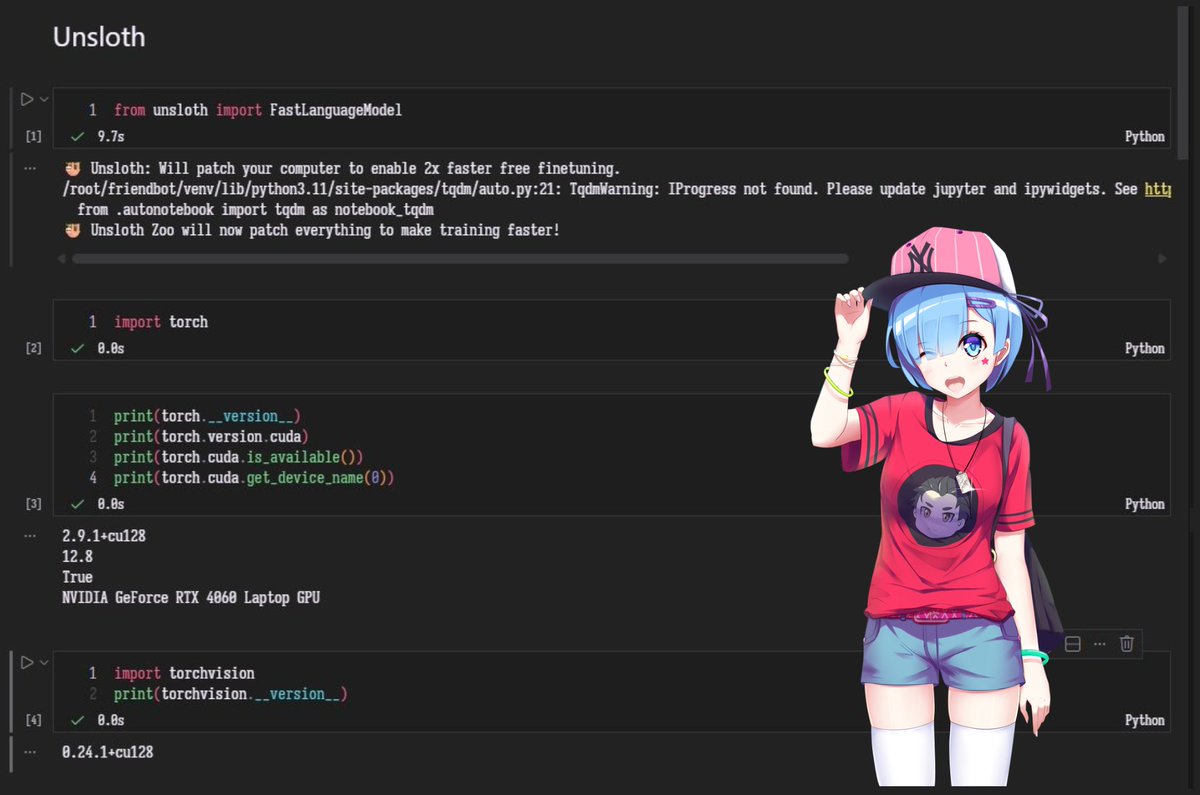Screen dimensions: 1200x795
Task: Click output text '2.9.1+cu128'
Action: [104, 536]
